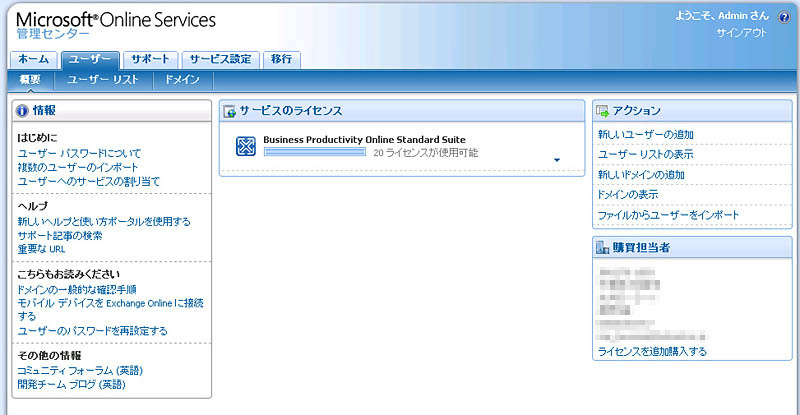Click the Business Productivity Online Suite icon
The width and height of the screenshot is (800, 415).
[245, 146]
